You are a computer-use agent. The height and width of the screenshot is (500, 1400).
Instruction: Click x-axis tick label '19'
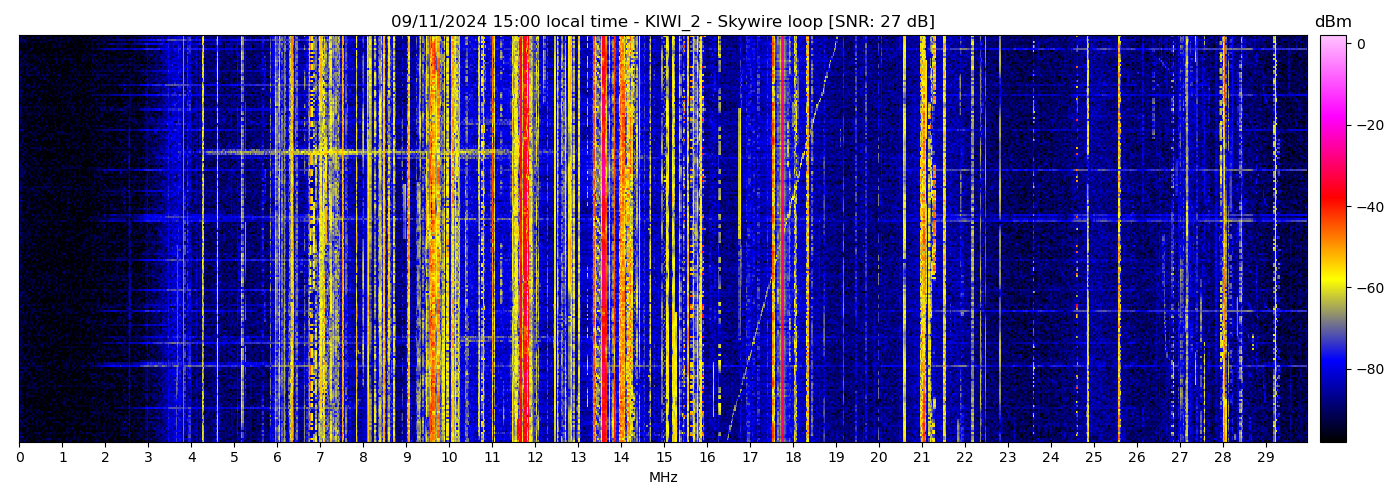pyautogui.click(x=836, y=458)
